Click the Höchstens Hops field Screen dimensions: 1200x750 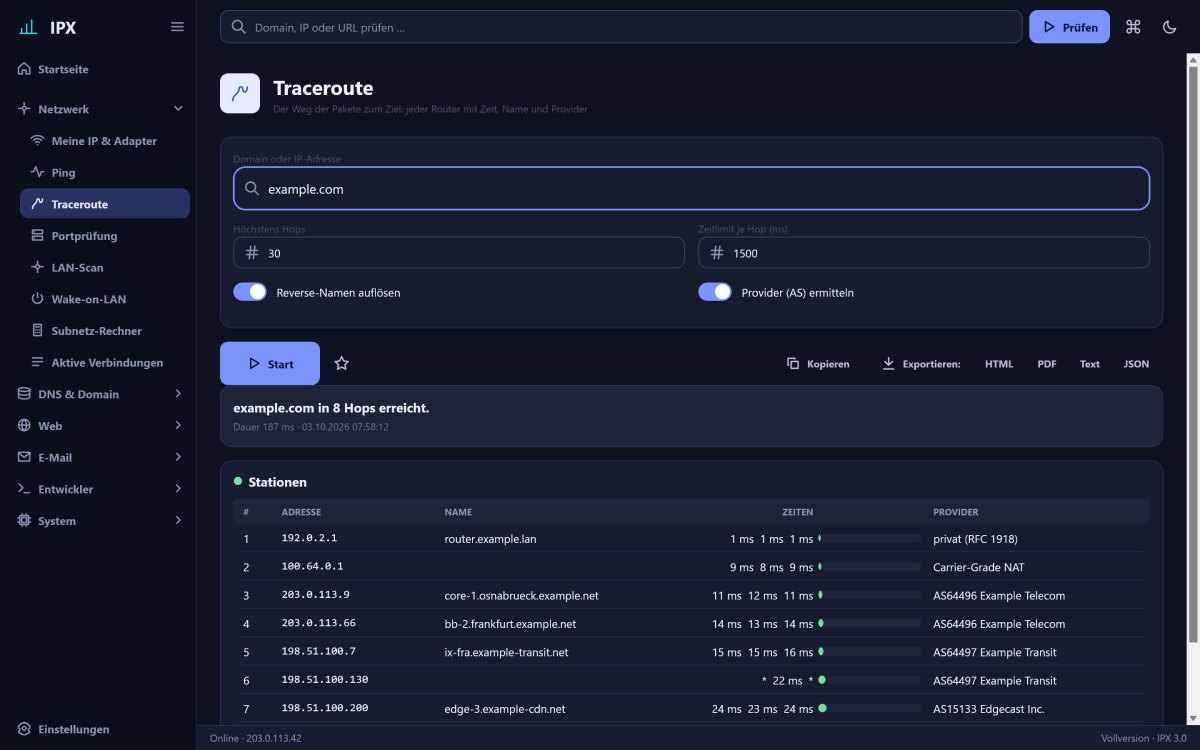pos(459,253)
